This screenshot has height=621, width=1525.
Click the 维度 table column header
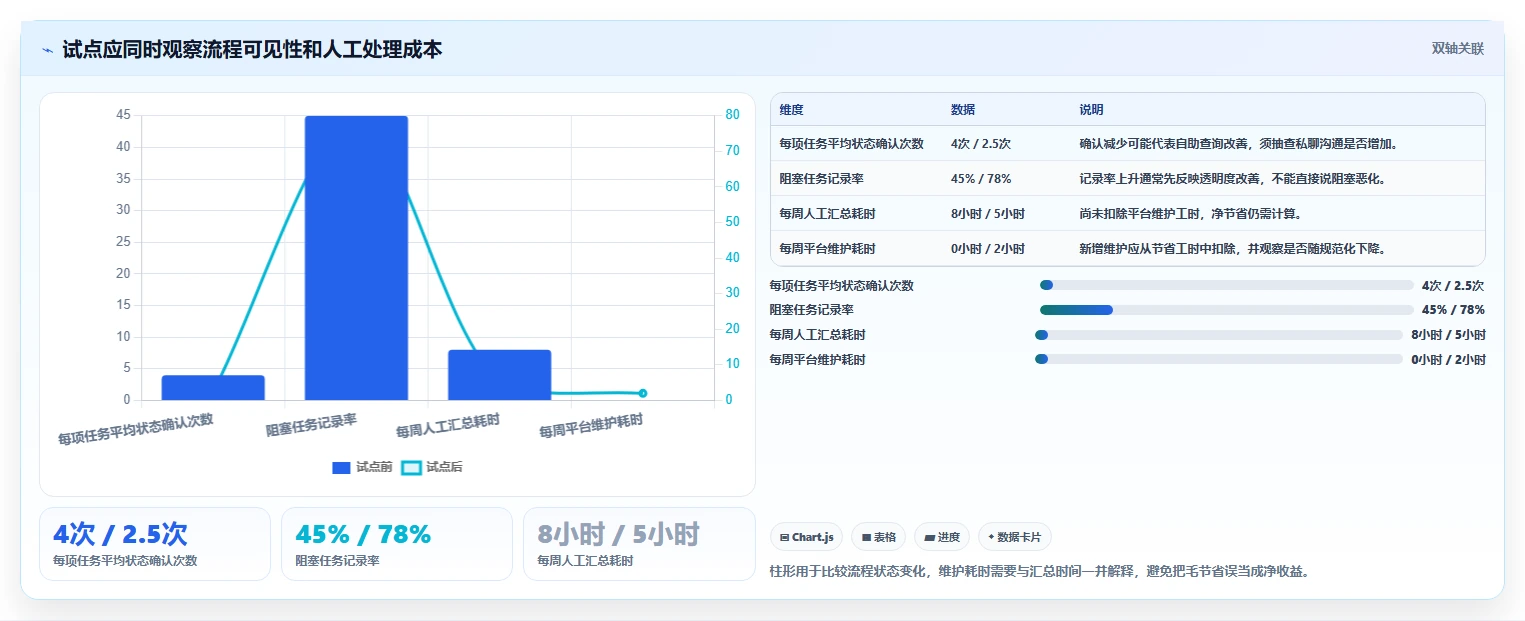tap(791, 110)
